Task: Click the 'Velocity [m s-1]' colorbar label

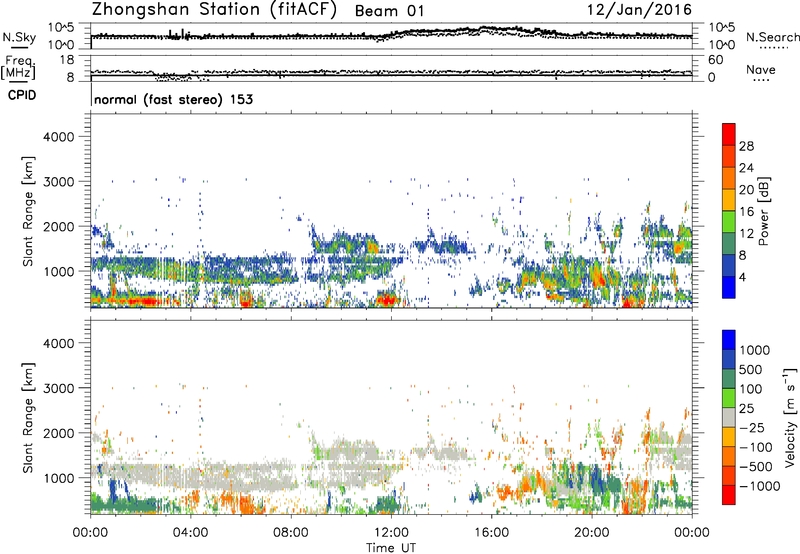Action: (790, 417)
